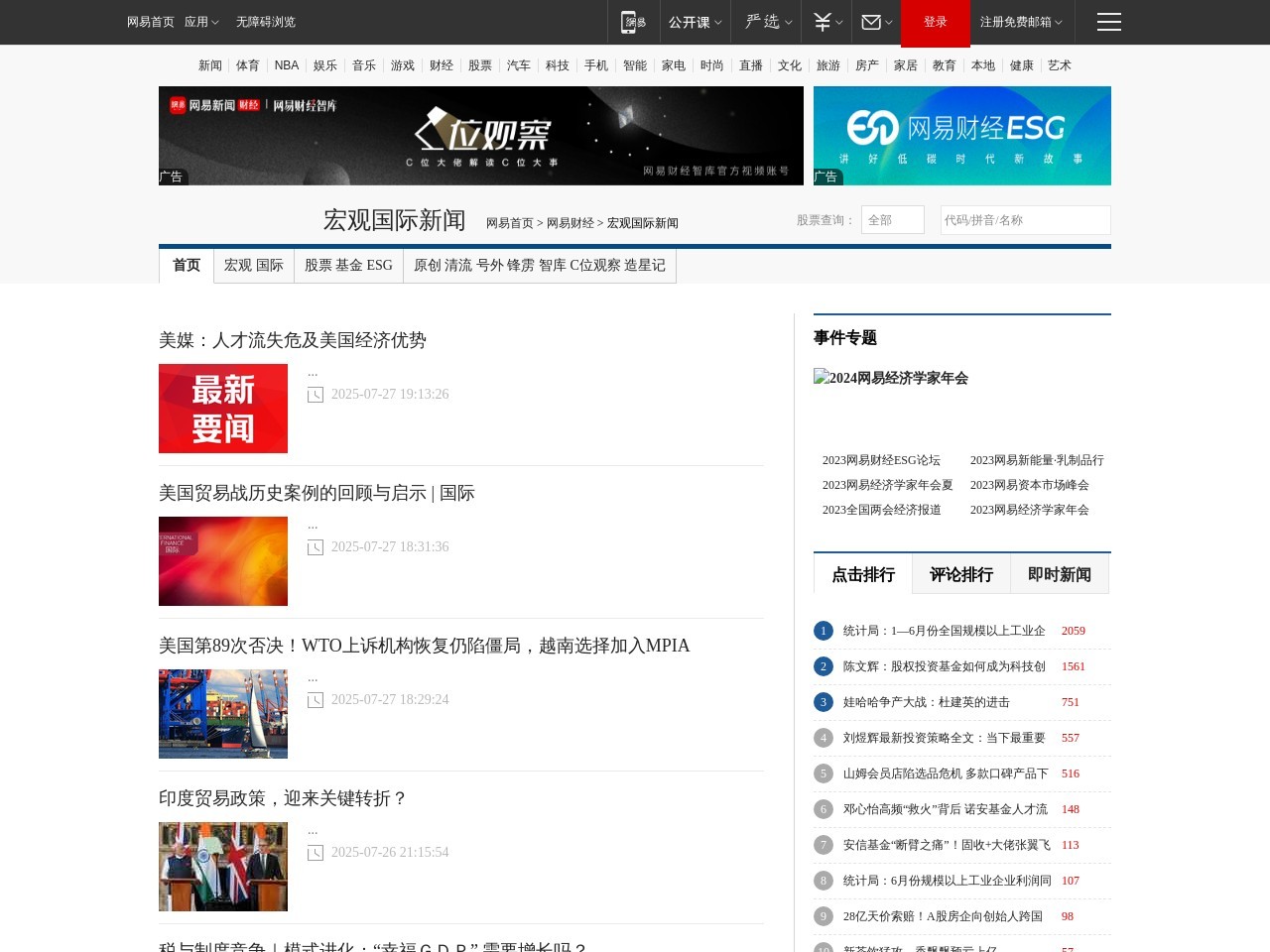Click the ¥ currency icon in the top bar
The width and height of the screenshot is (1270, 952).
click(x=822, y=22)
